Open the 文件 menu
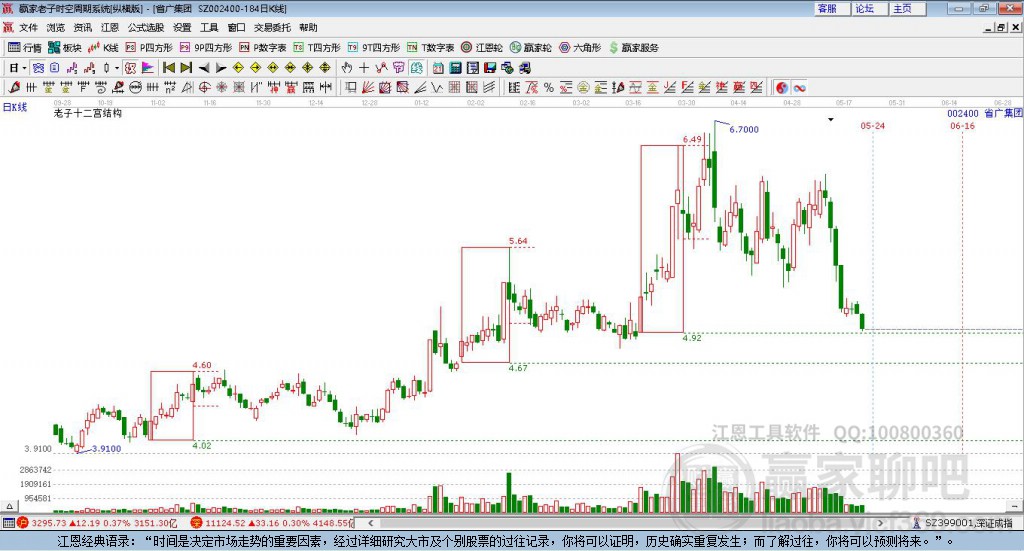The width and height of the screenshot is (1024, 551). (x=29, y=27)
